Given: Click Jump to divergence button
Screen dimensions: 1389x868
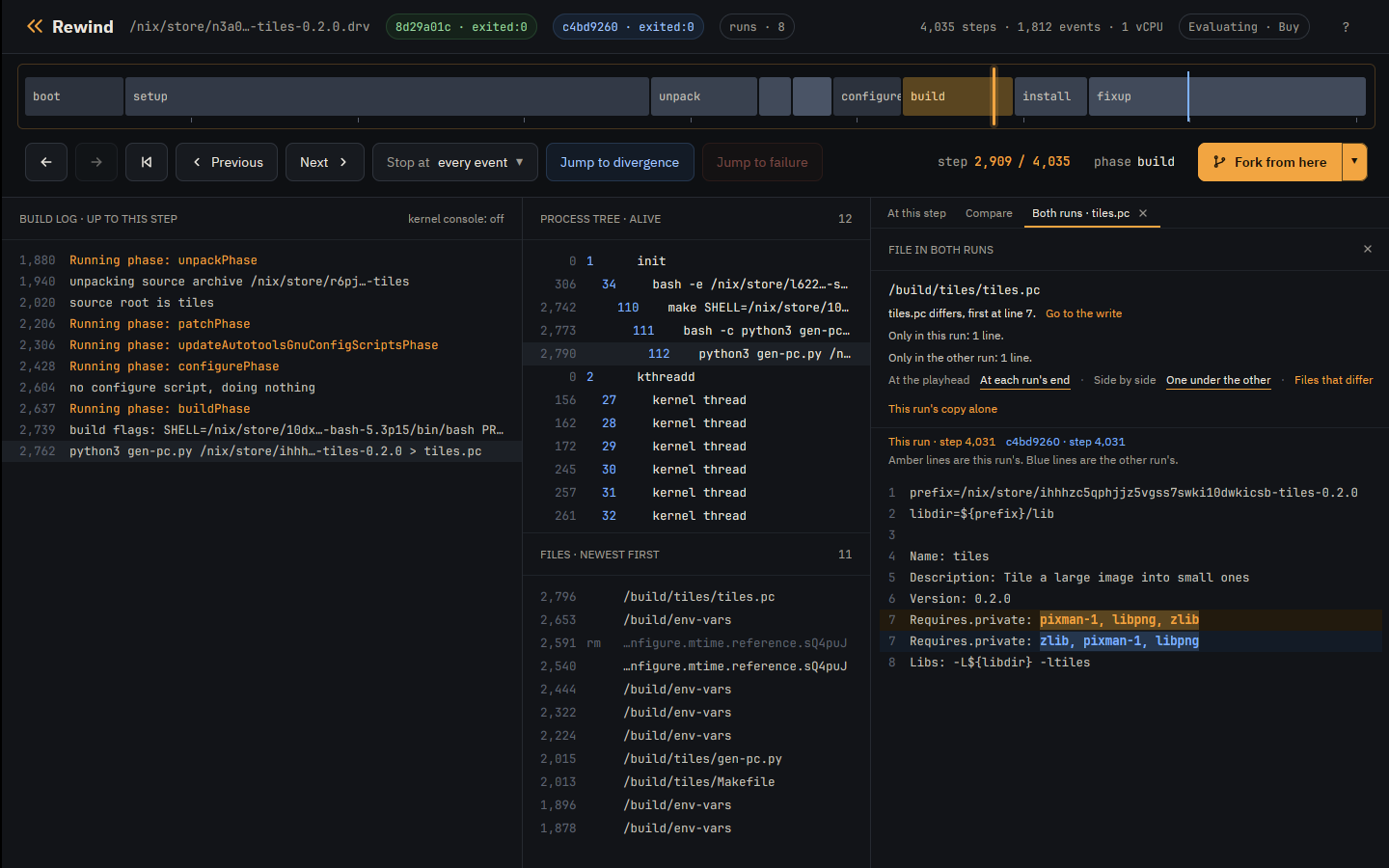Looking at the screenshot, I should pos(619,162).
